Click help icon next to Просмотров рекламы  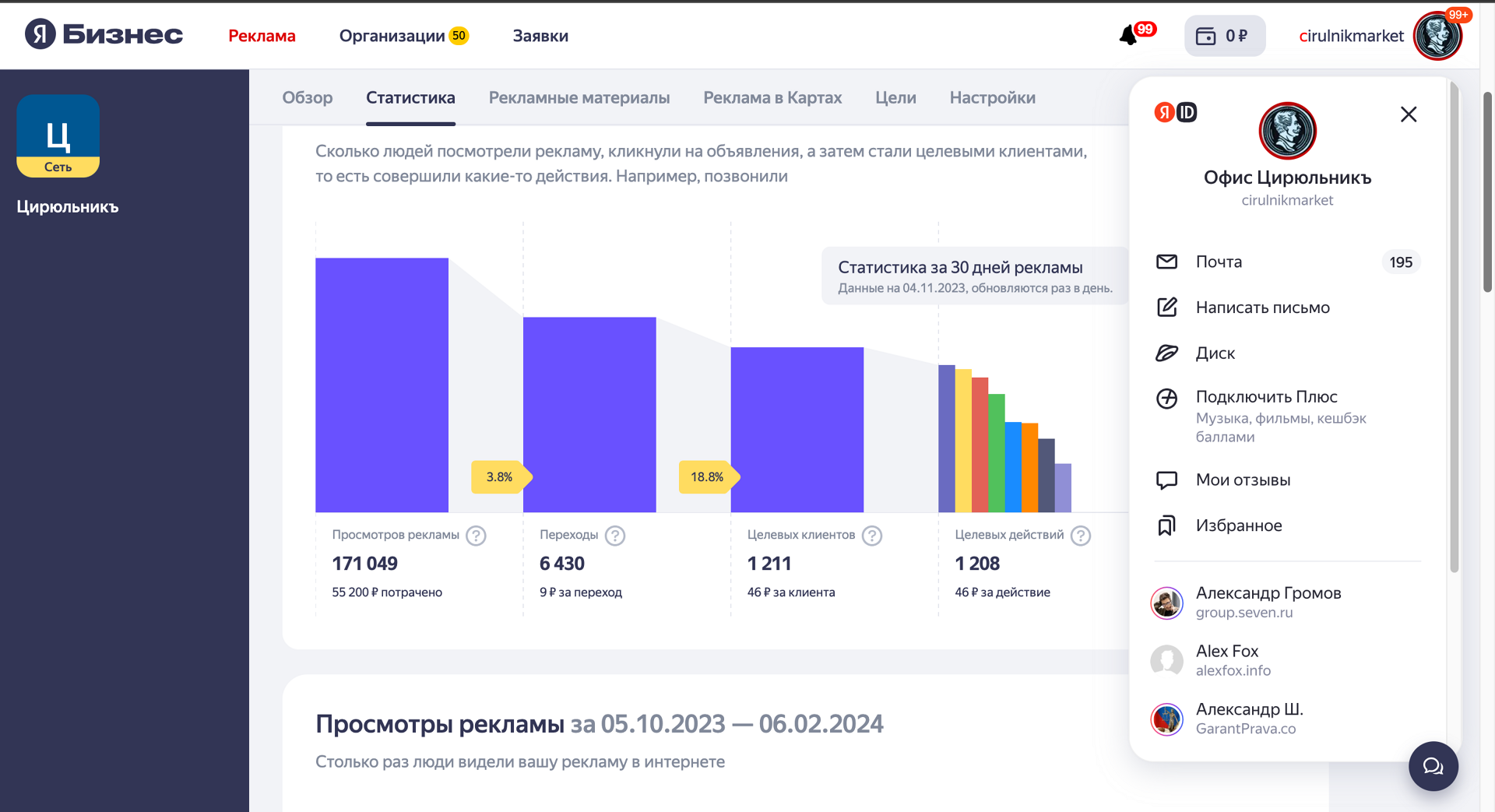coord(476,536)
